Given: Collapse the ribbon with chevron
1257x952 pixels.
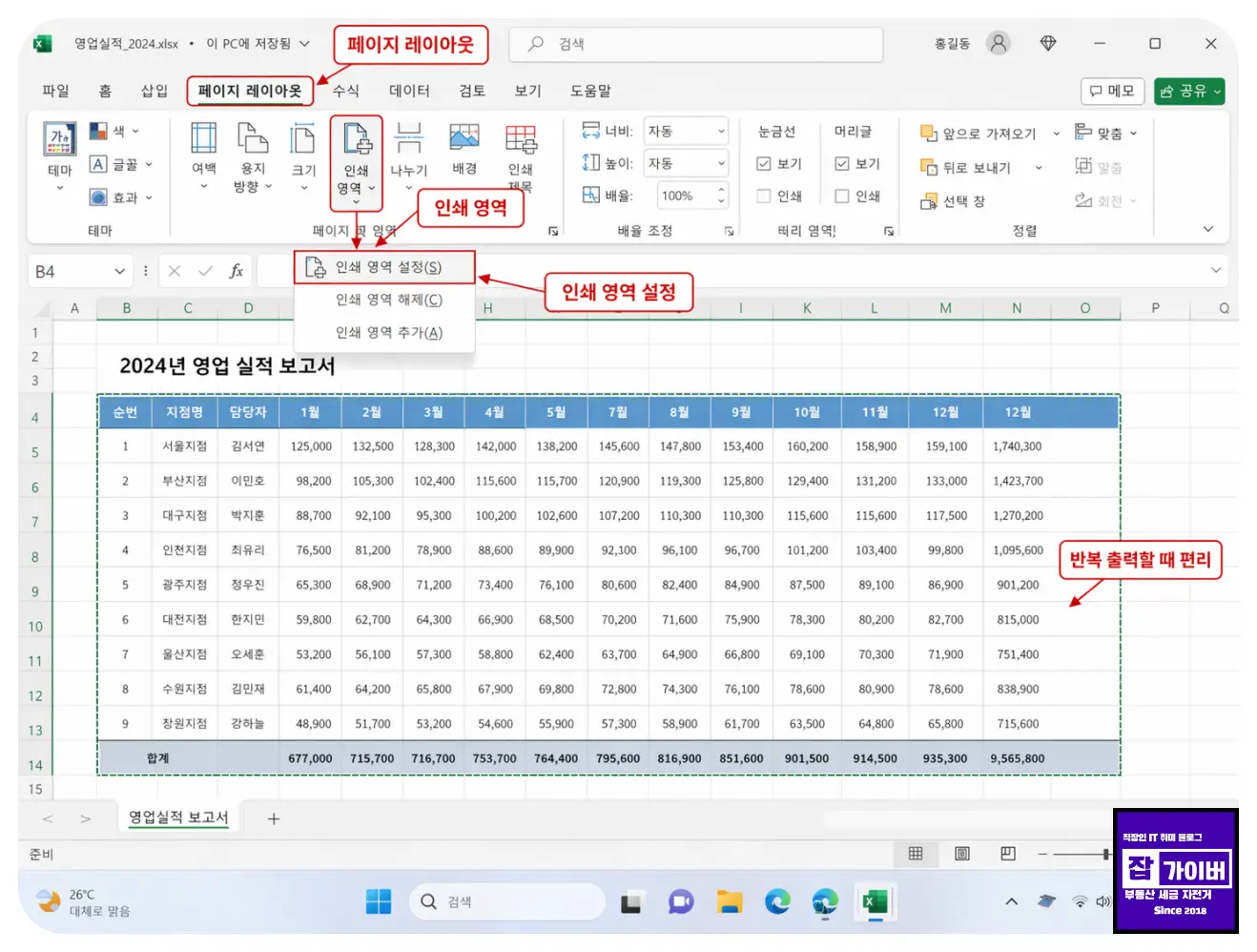Looking at the screenshot, I should click(x=1208, y=229).
